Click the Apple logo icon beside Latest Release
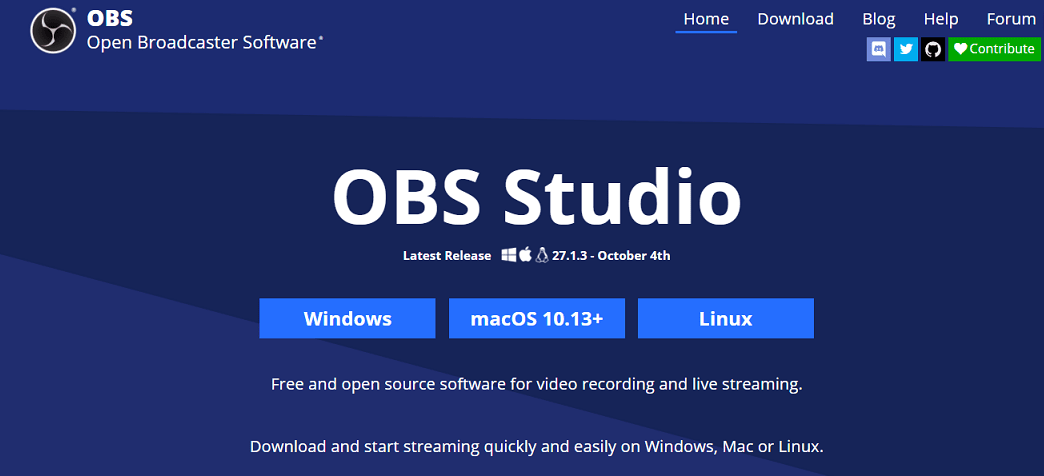This screenshot has height=476, width=1044. pyautogui.click(x=525, y=255)
